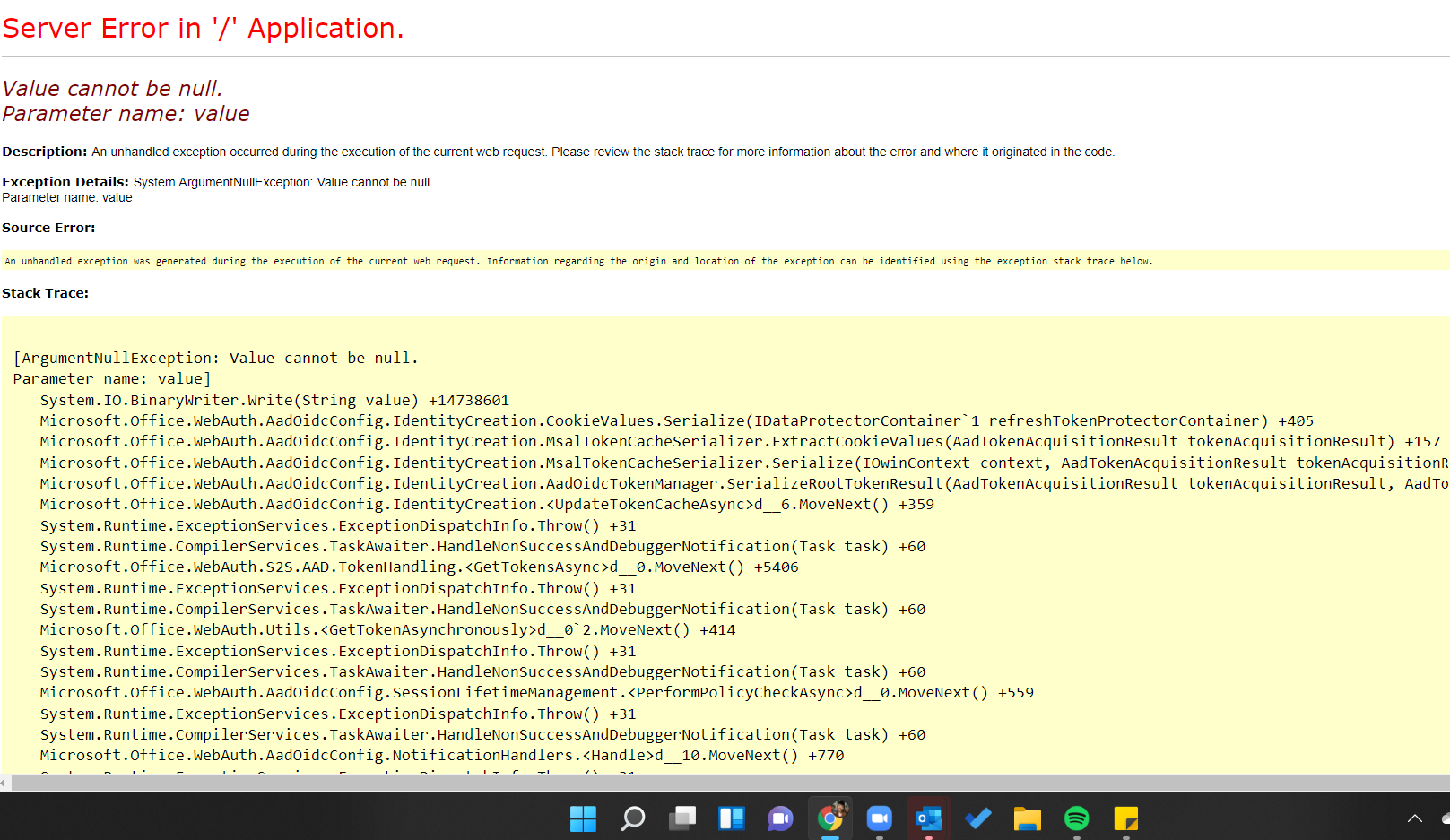Viewport: 1450px width, 840px height.
Task: Click the yellow Stack Trace panel
Action: [x=717, y=538]
